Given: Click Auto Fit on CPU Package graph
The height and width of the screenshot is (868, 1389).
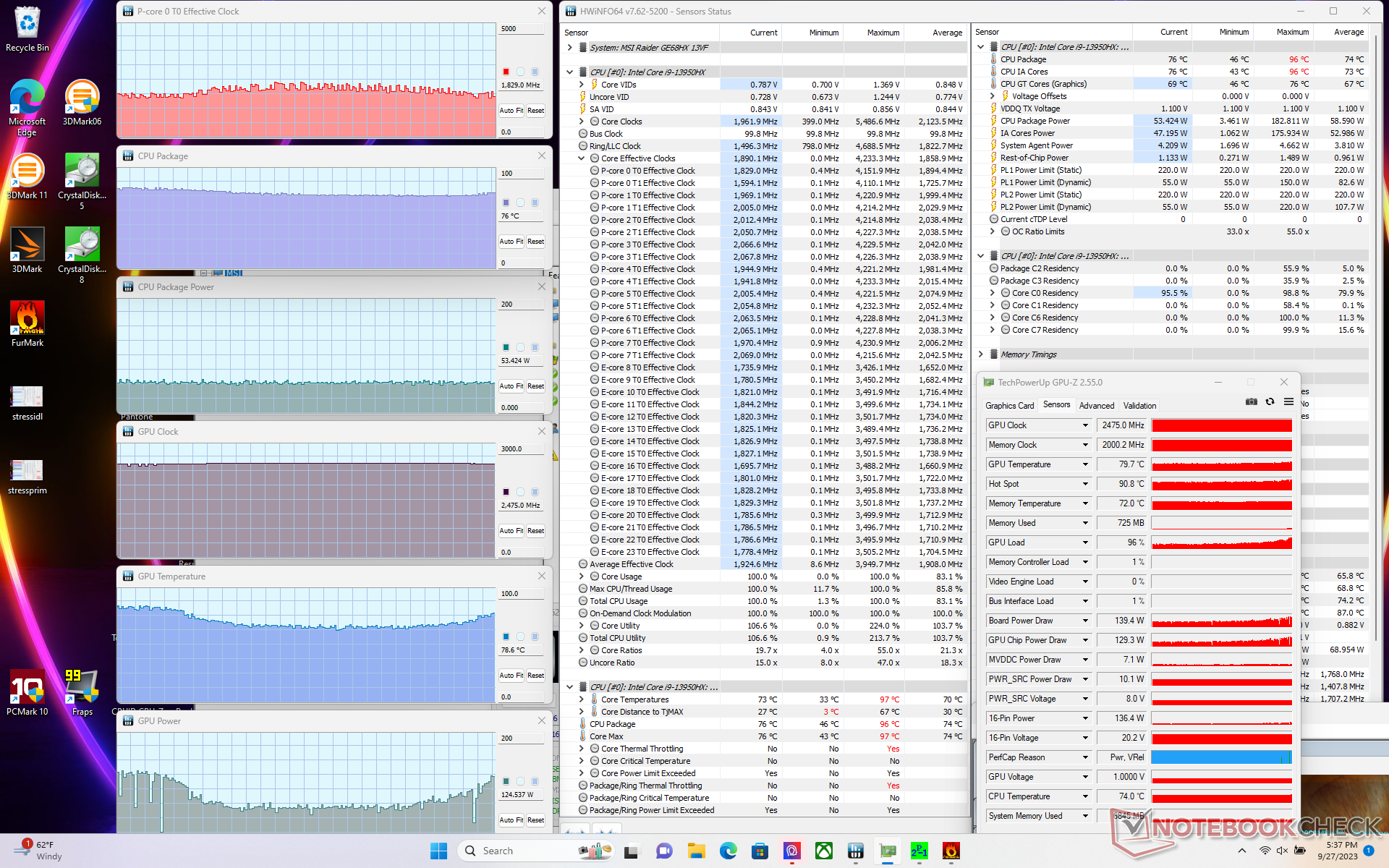Looking at the screenshot, I should (511, 242).
